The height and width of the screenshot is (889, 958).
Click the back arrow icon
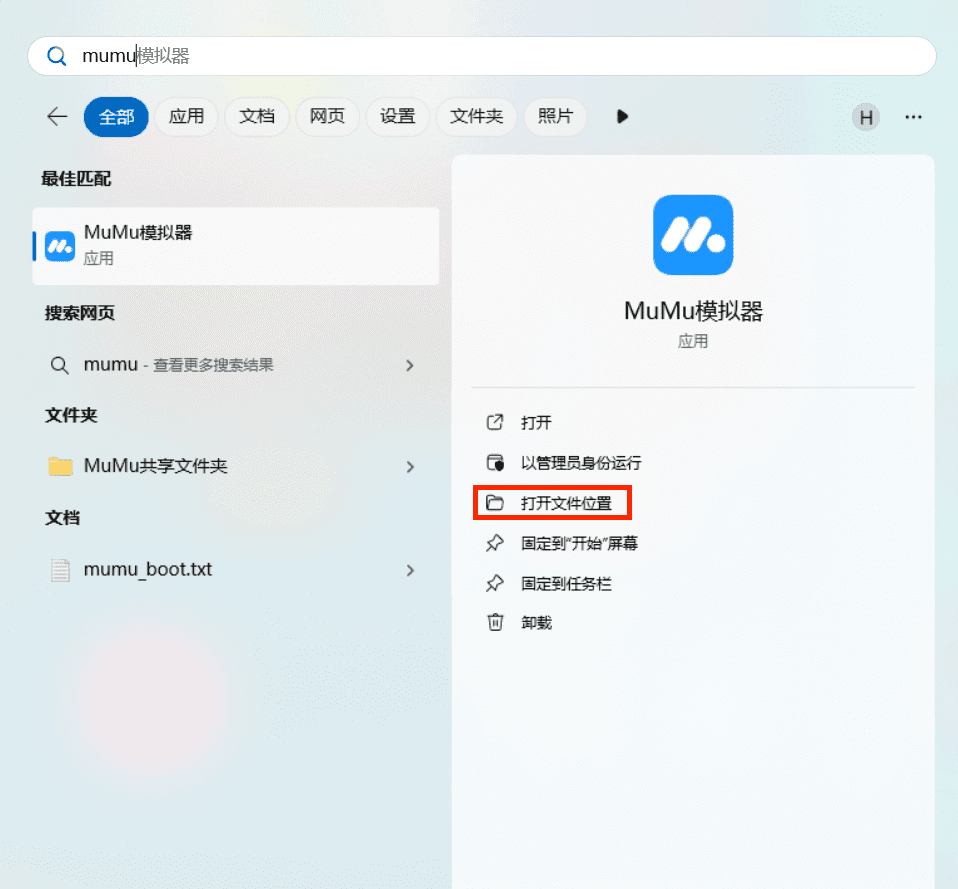click(57, 116)
